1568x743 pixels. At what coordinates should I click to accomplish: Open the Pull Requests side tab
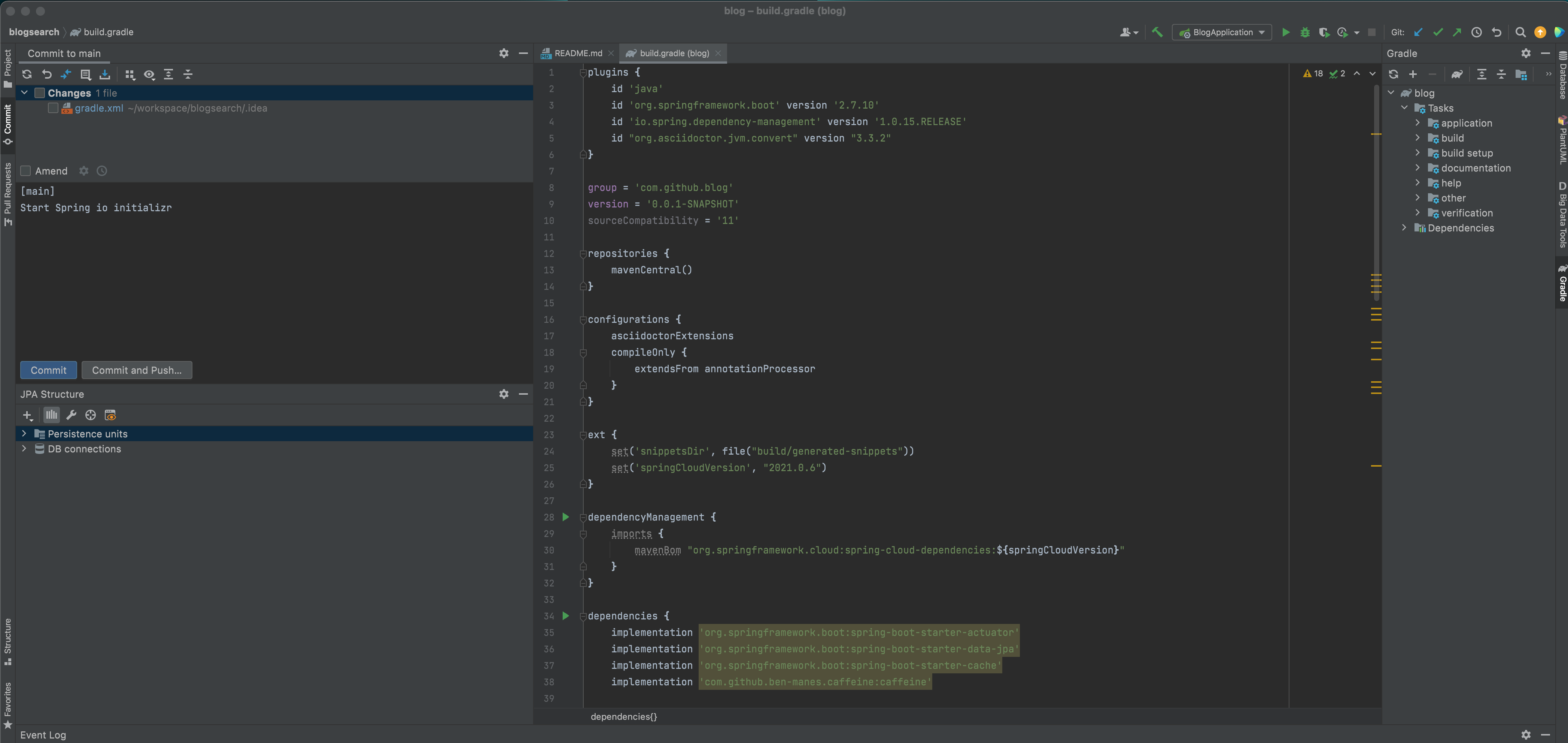coord(7,194)
